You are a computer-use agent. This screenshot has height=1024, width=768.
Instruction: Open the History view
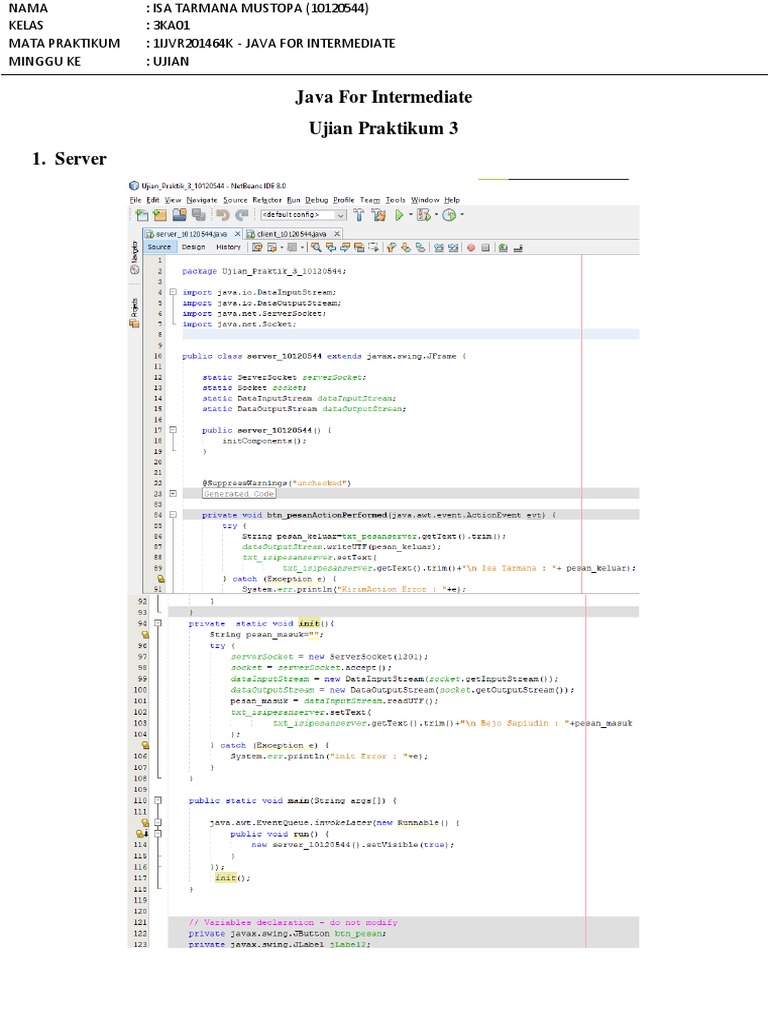click(x=228, y=247)
